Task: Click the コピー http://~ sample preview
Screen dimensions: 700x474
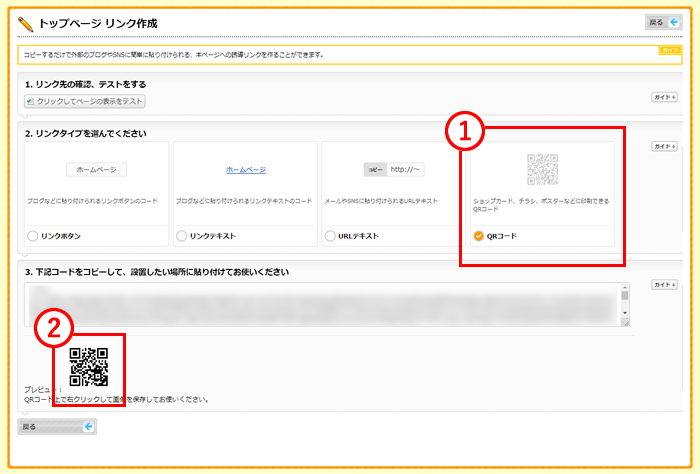Action: [394, 170]
